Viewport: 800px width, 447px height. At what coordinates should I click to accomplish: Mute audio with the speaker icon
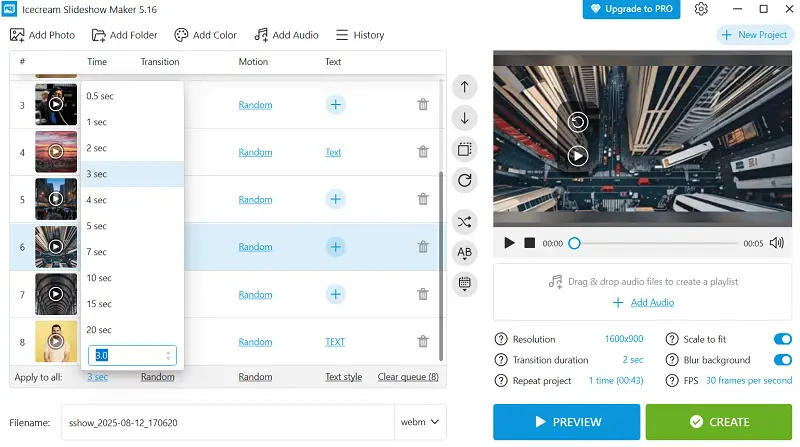777,243
